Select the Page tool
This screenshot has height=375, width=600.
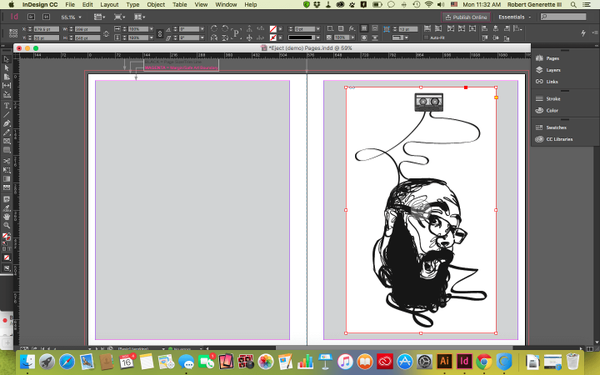7,77
